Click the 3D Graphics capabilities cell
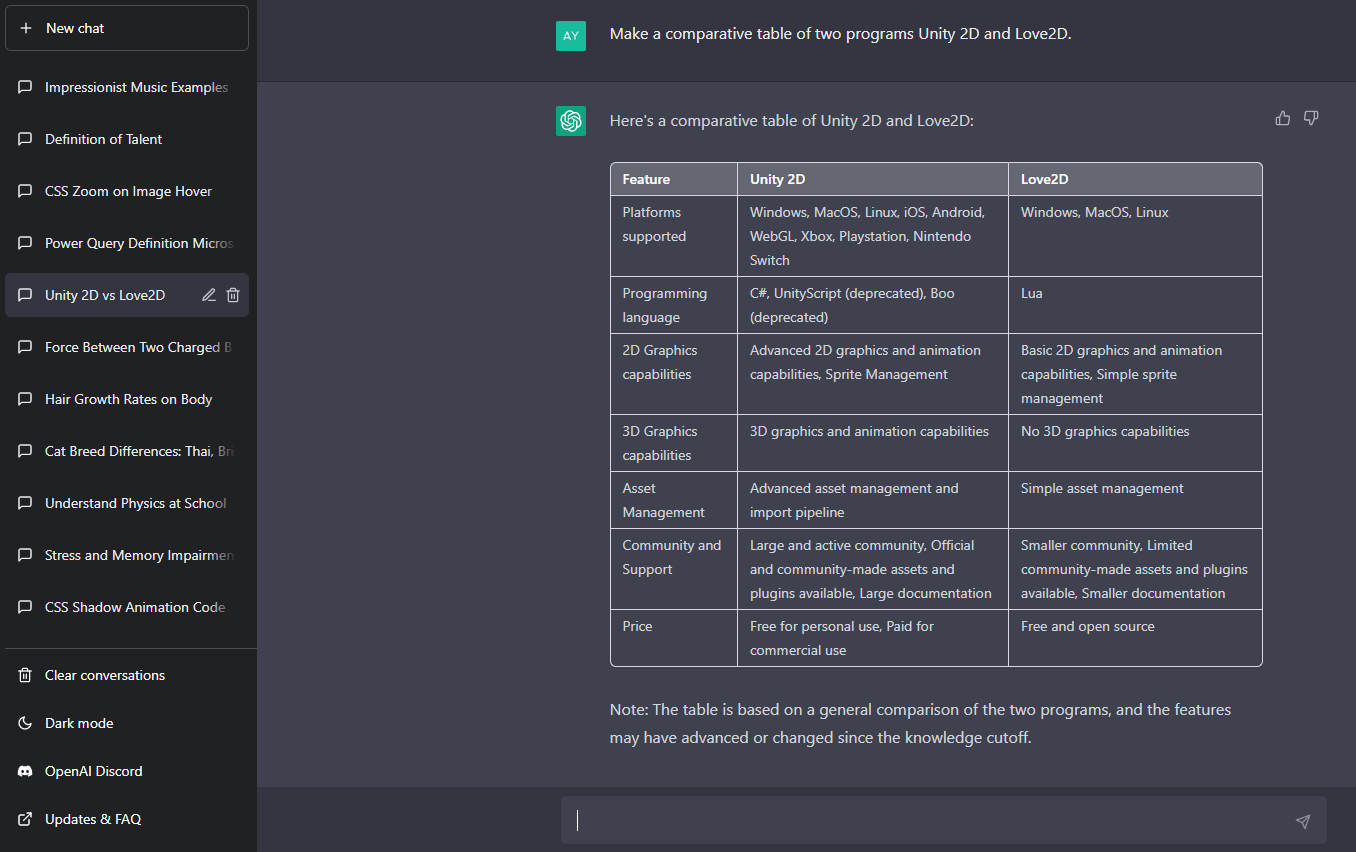The width and height of the screenshot is (1356, 852). coord(674,443)
